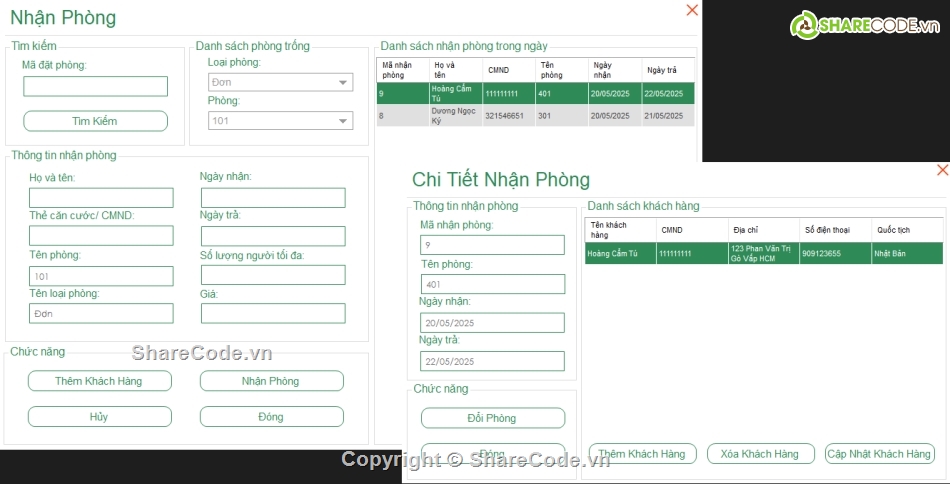Click the Số lượng người tối đa field

pyautogui.click(x=273, y=275)
